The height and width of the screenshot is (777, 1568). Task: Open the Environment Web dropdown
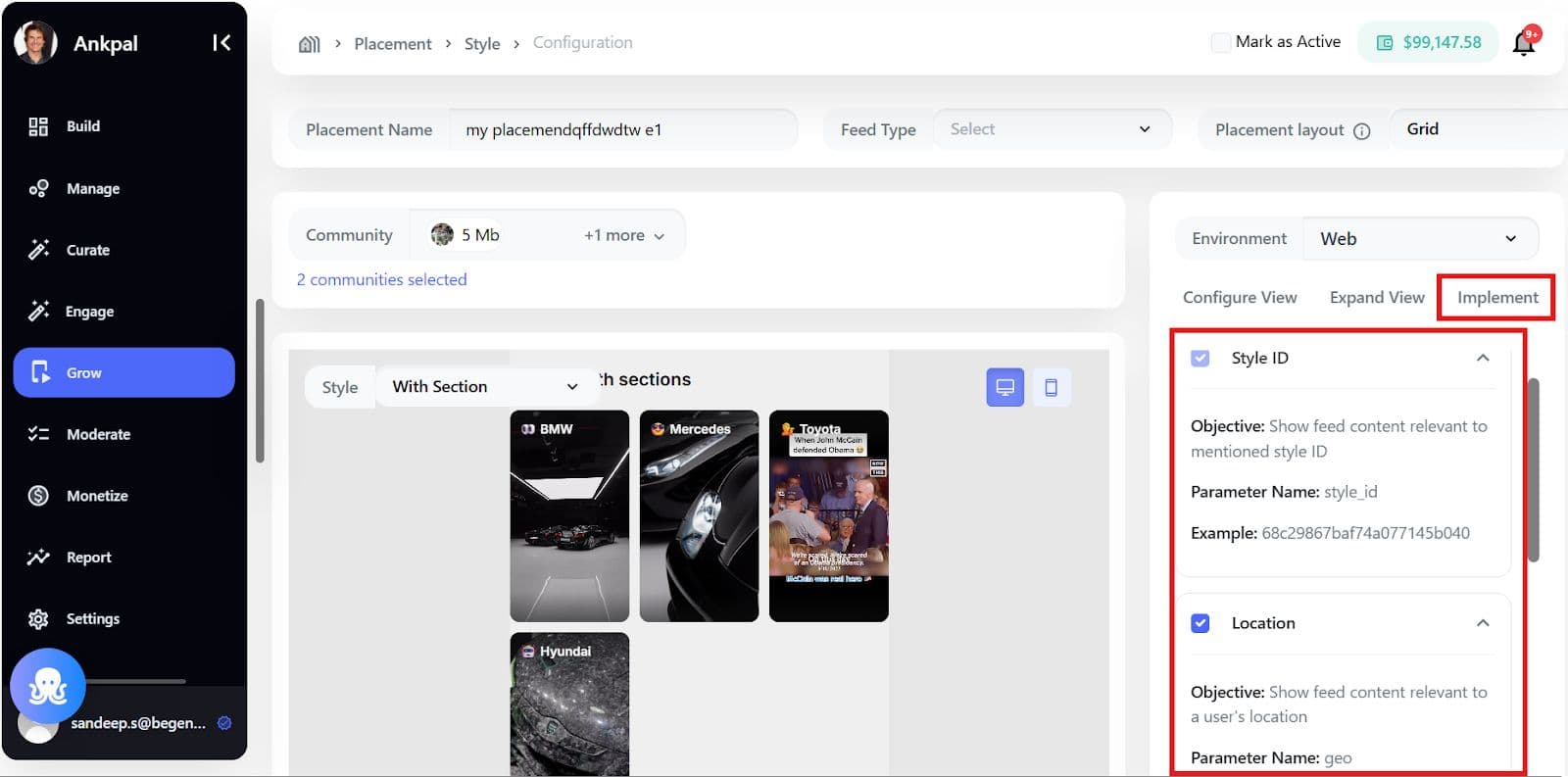(x=1418, y=239)
